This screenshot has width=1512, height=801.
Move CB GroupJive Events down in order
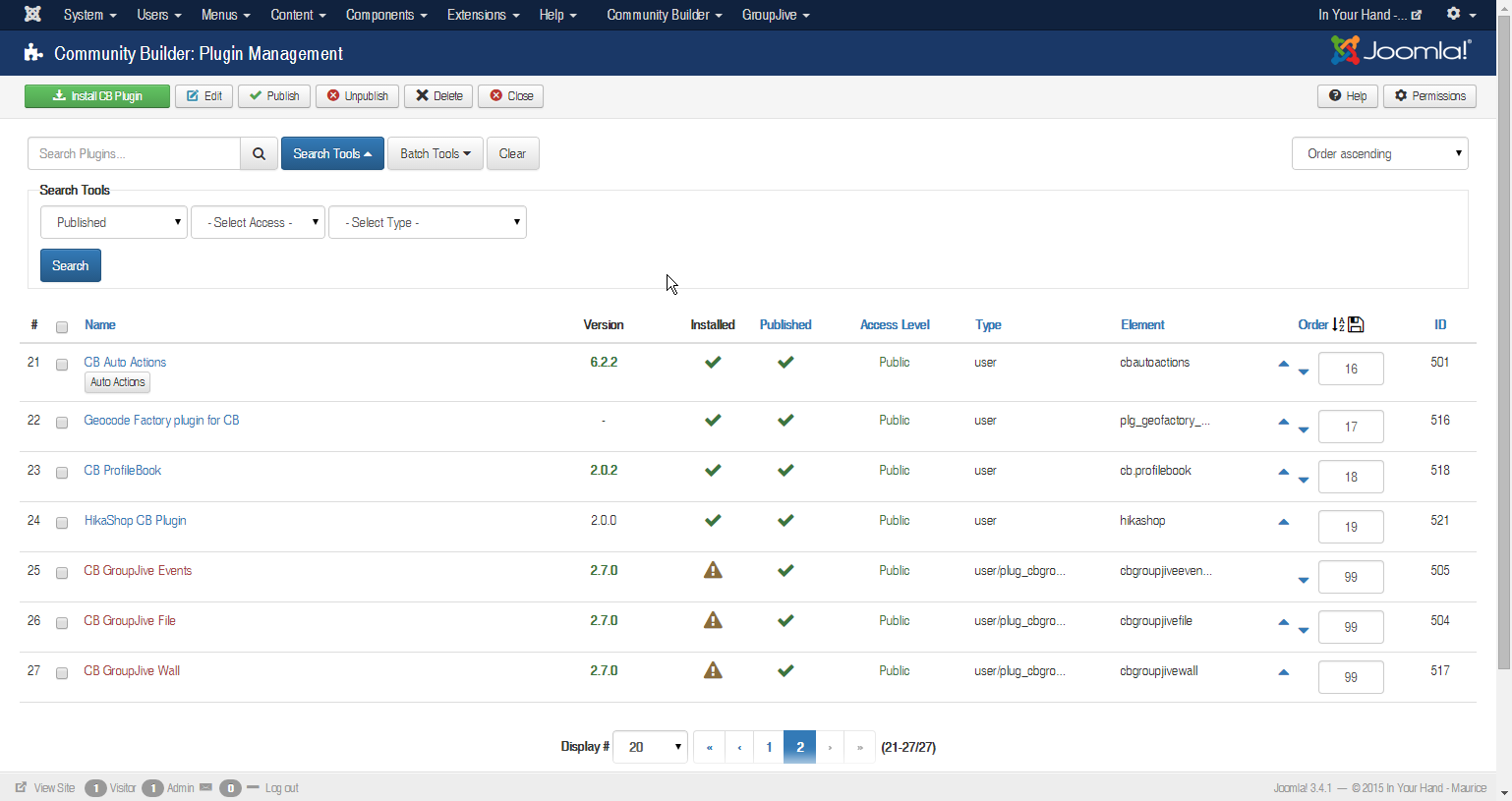(x=1304, y=580)
